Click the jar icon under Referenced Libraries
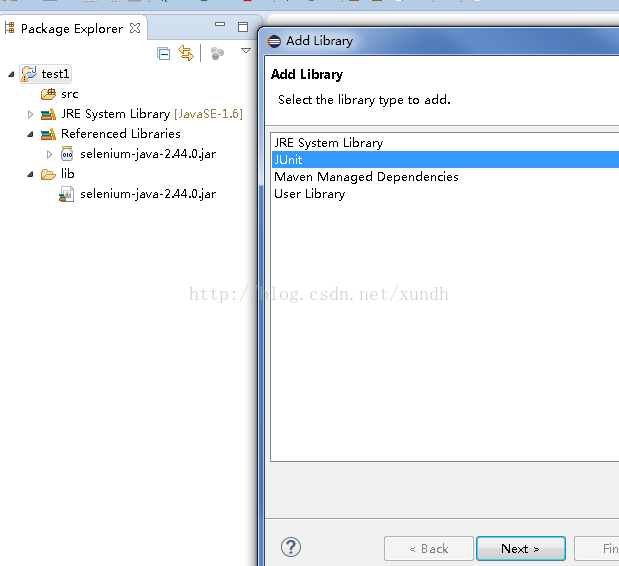 click(67, 154)
